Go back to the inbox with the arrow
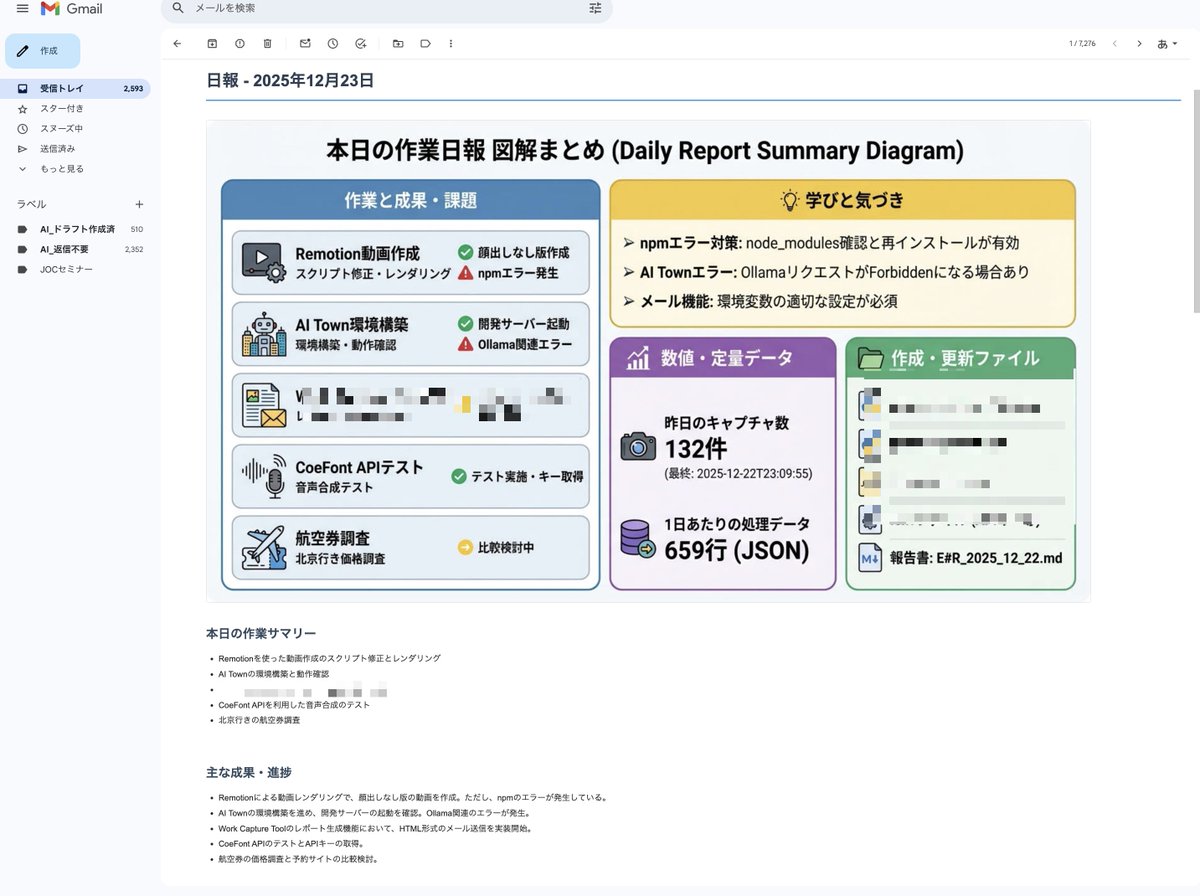The width and height of the screenshot is (1200, 896). 177,44
